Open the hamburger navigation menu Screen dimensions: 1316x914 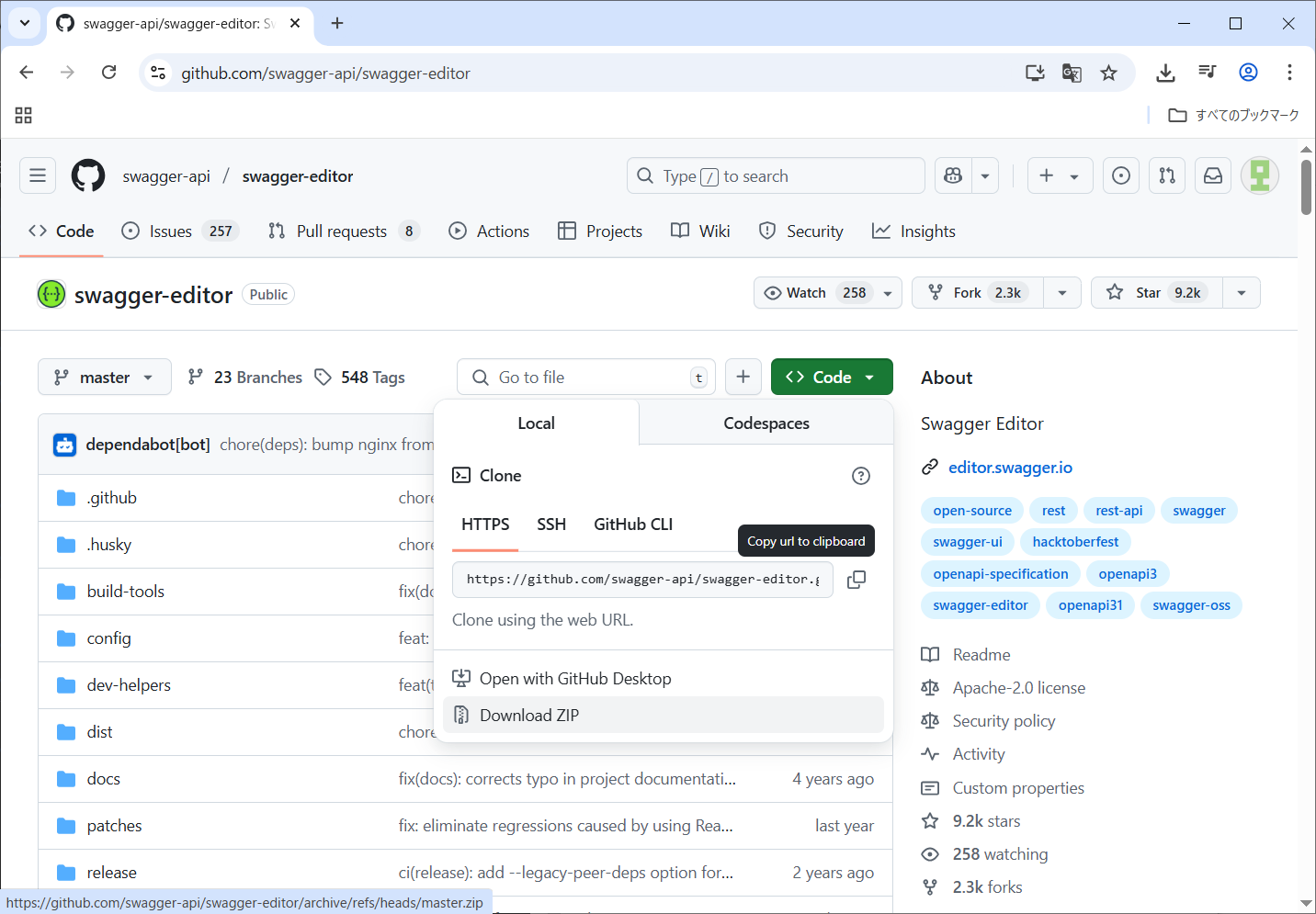tap(38, 175)
